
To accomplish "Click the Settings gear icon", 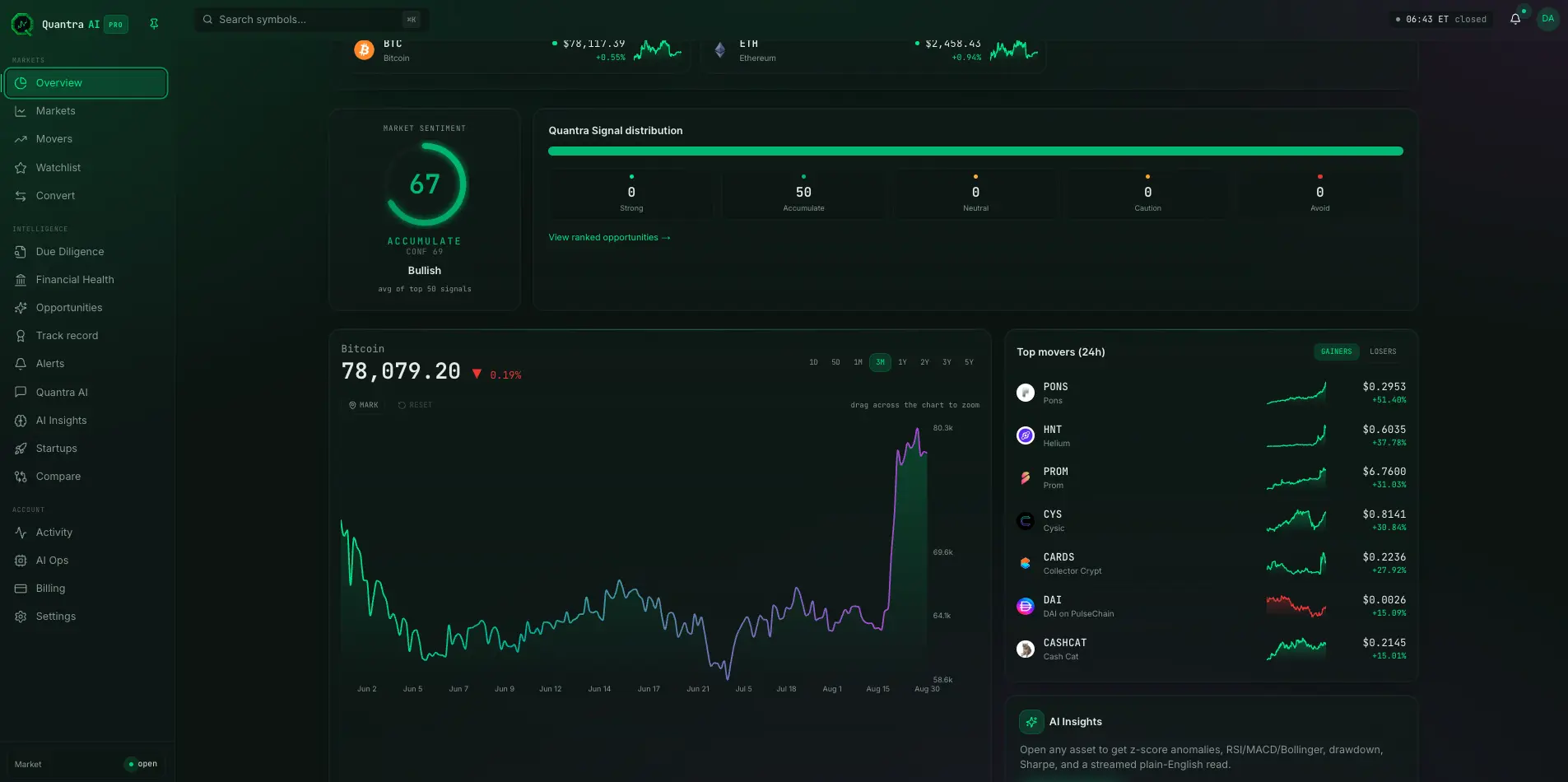I will point(21,617).
